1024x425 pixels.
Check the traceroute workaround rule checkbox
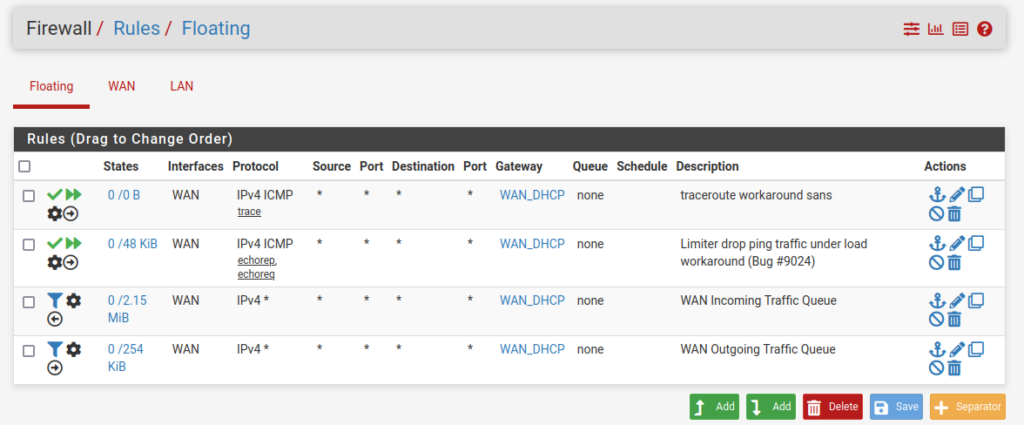coord(29,196)
